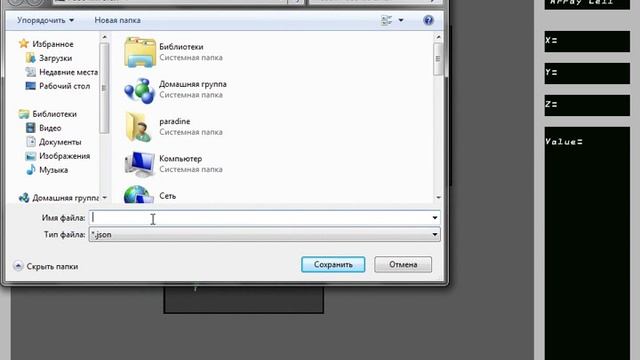The width and height of the screenshot is (640, 360).
Task: Click the navigation pane scrollbar thumb
Action: (x=104, y=88)
